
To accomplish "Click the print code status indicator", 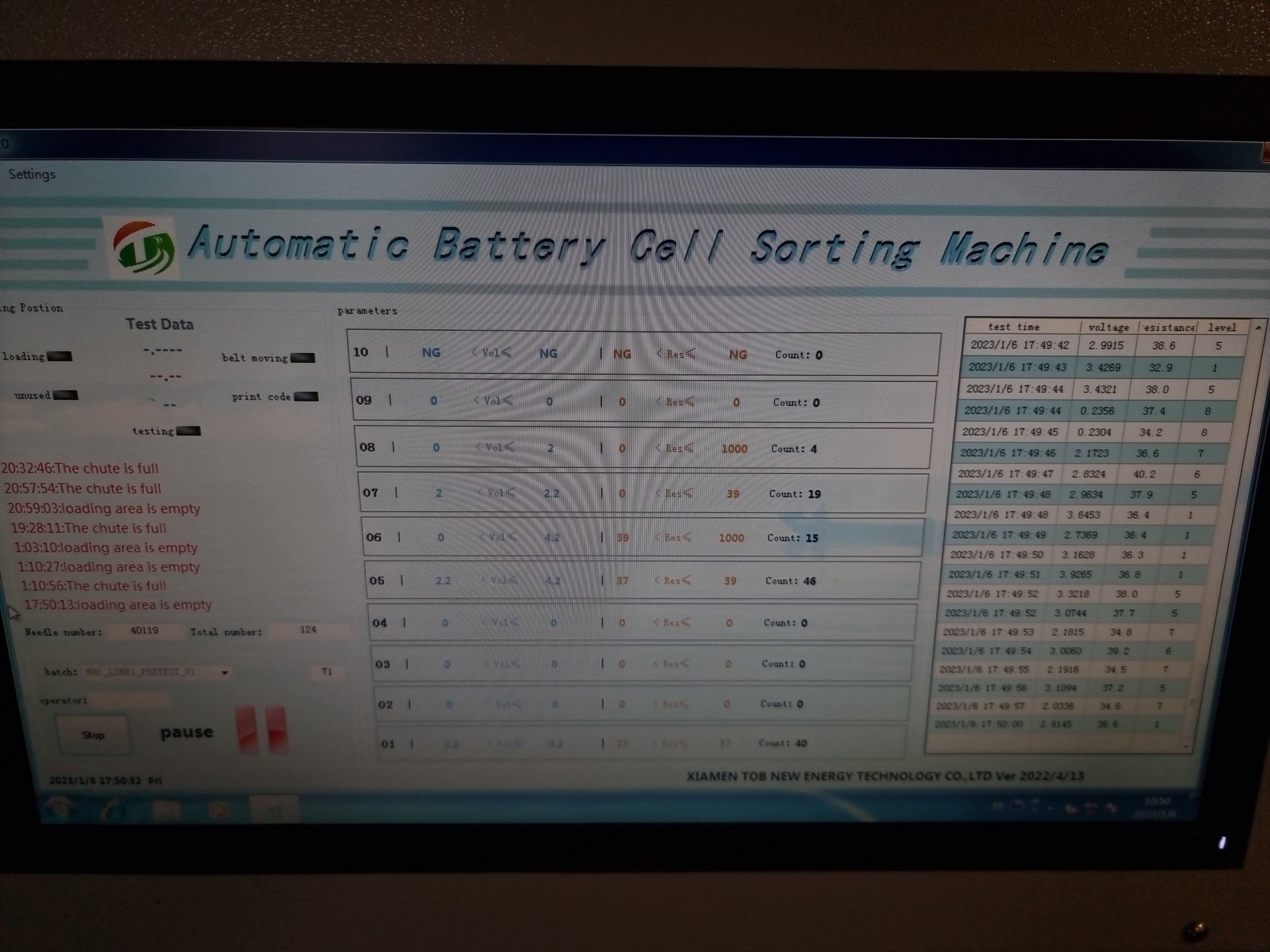I will coord(306,397).
